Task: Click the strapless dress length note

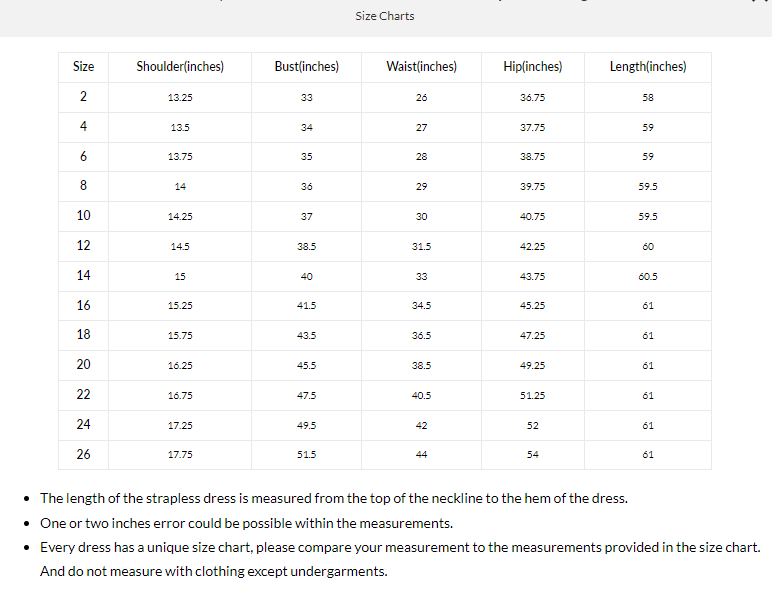Action: tap(334, 498)
